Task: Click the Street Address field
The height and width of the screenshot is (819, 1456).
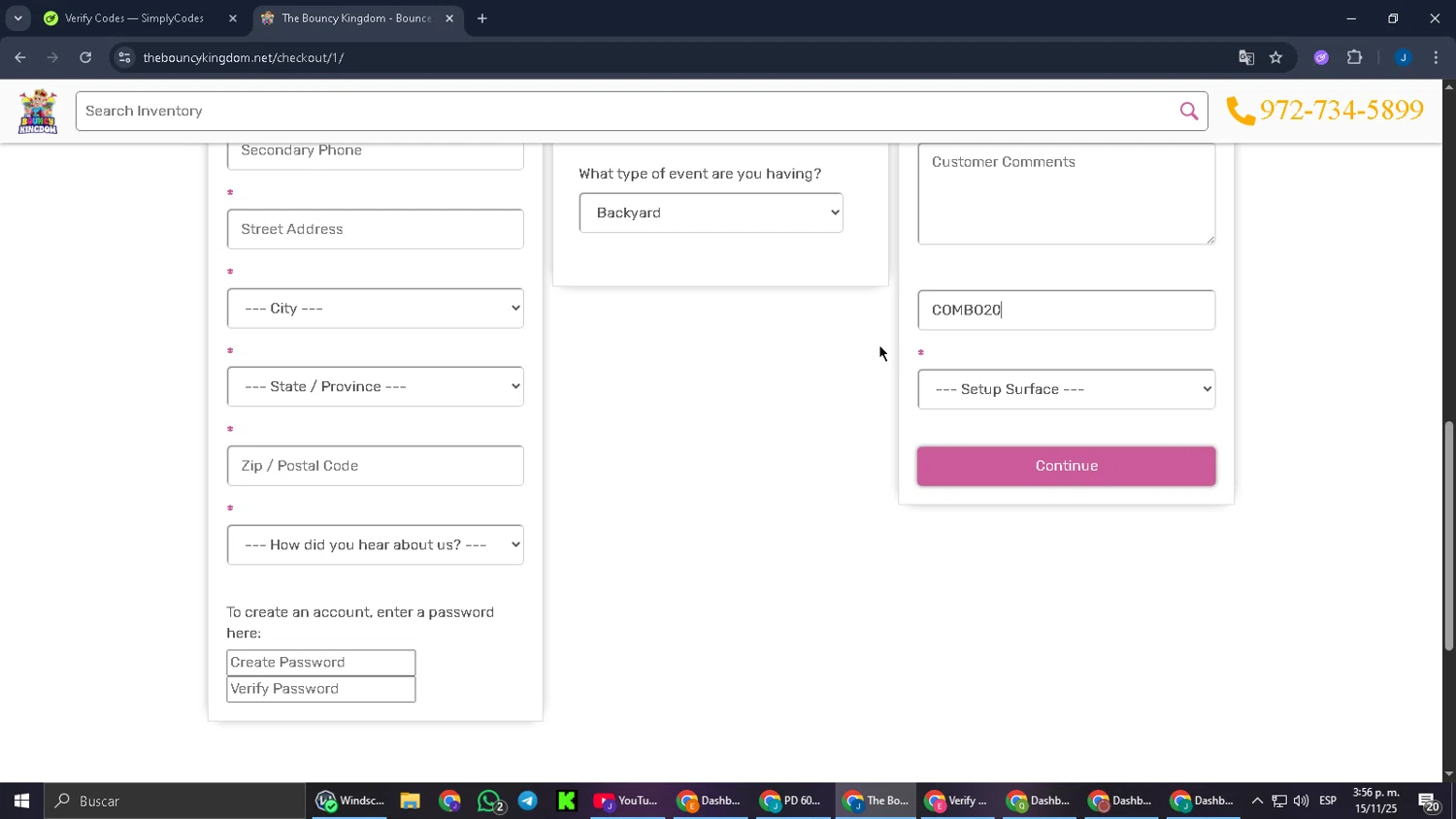Action: tap(376, 229)
